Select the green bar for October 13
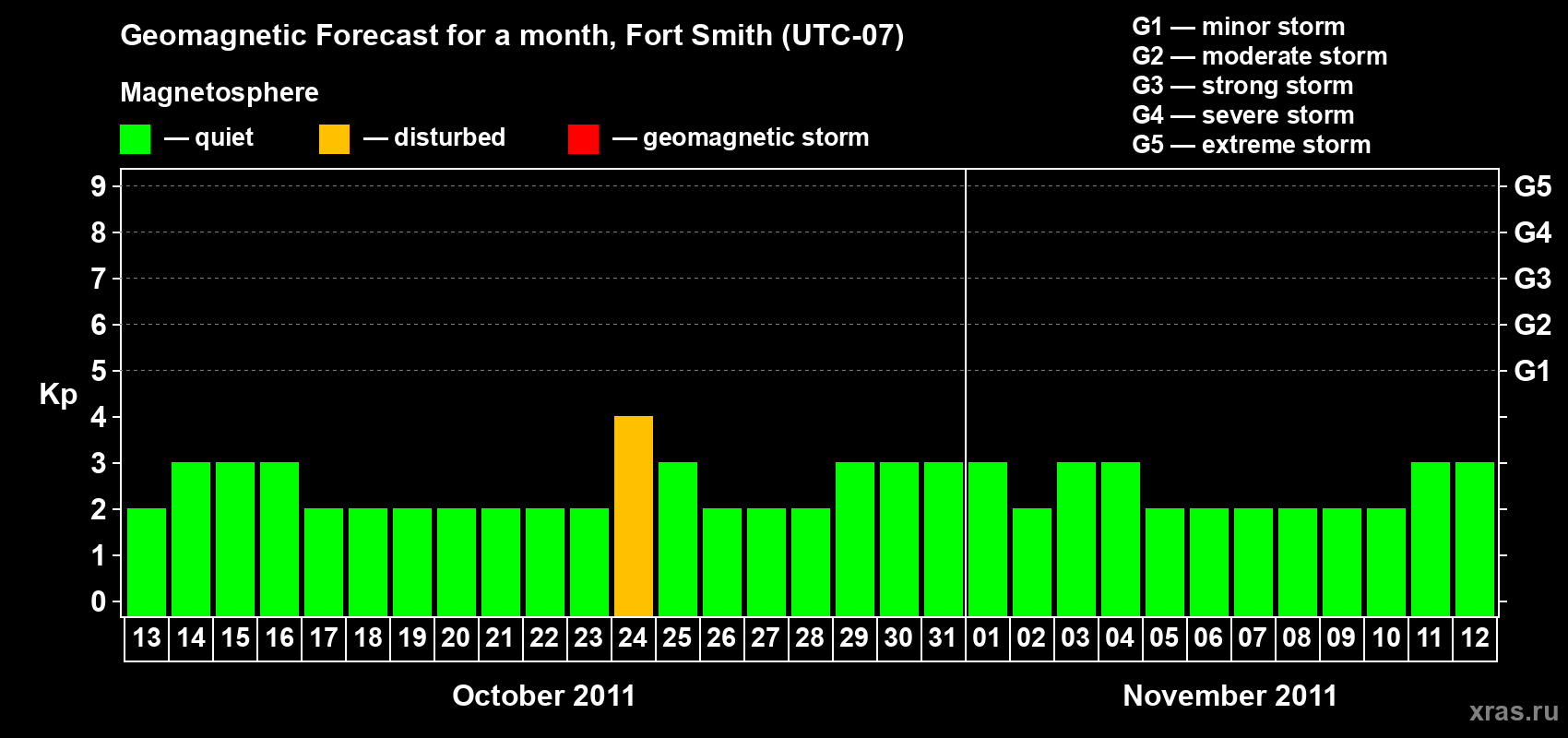 coord(147,562)
